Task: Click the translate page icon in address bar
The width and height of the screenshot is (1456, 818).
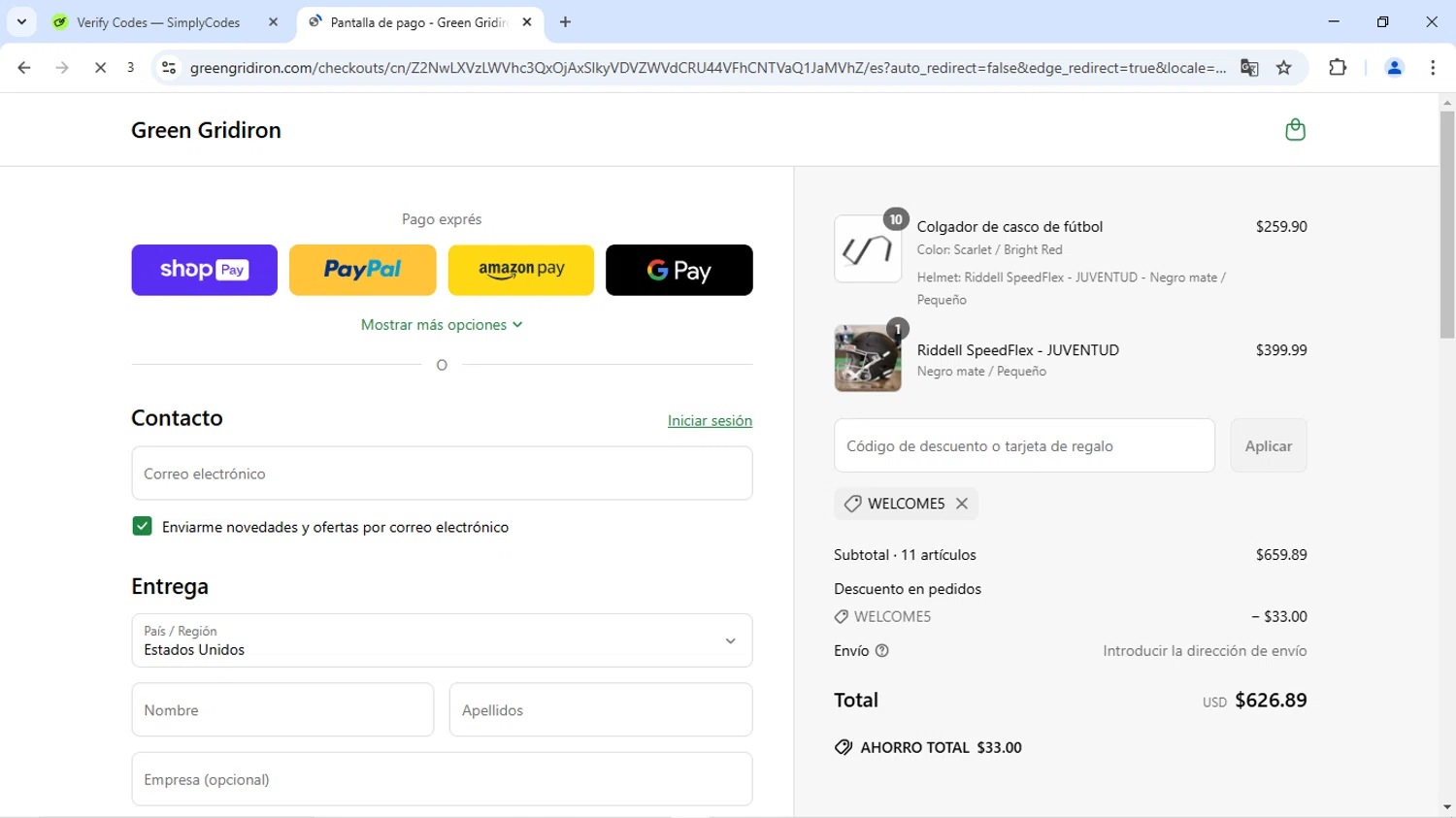Action: (1249, 68)
